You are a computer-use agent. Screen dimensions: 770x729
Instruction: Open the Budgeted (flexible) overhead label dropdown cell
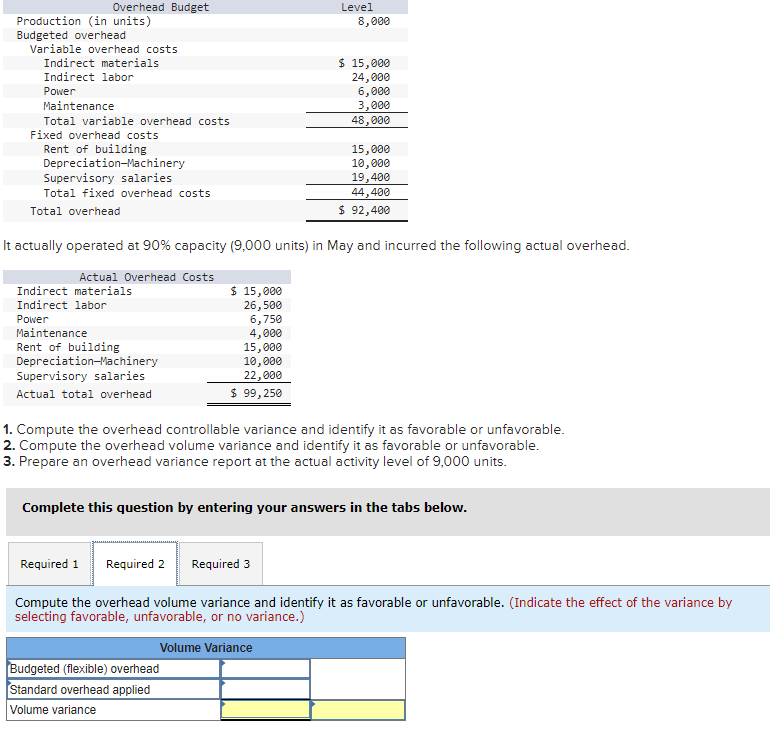click(x=113, y=669)
